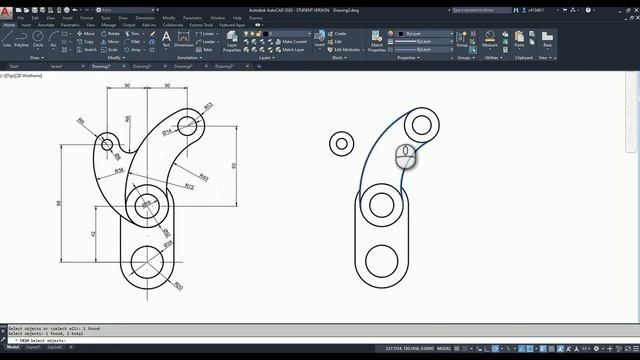This screenshot has width=640, height=360.
Task: Click the Mirror tool
Action: (x=110, y=42)
